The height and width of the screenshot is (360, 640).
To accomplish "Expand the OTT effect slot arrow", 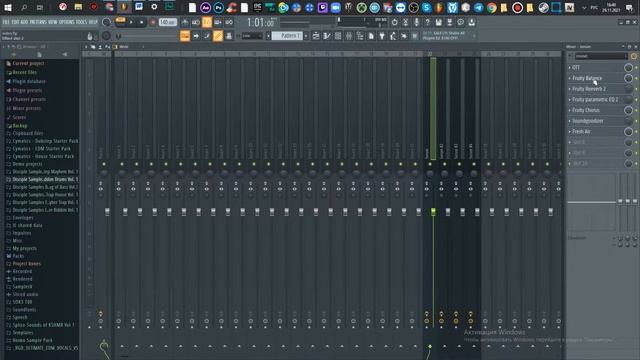I will click(x=570, y=67).
